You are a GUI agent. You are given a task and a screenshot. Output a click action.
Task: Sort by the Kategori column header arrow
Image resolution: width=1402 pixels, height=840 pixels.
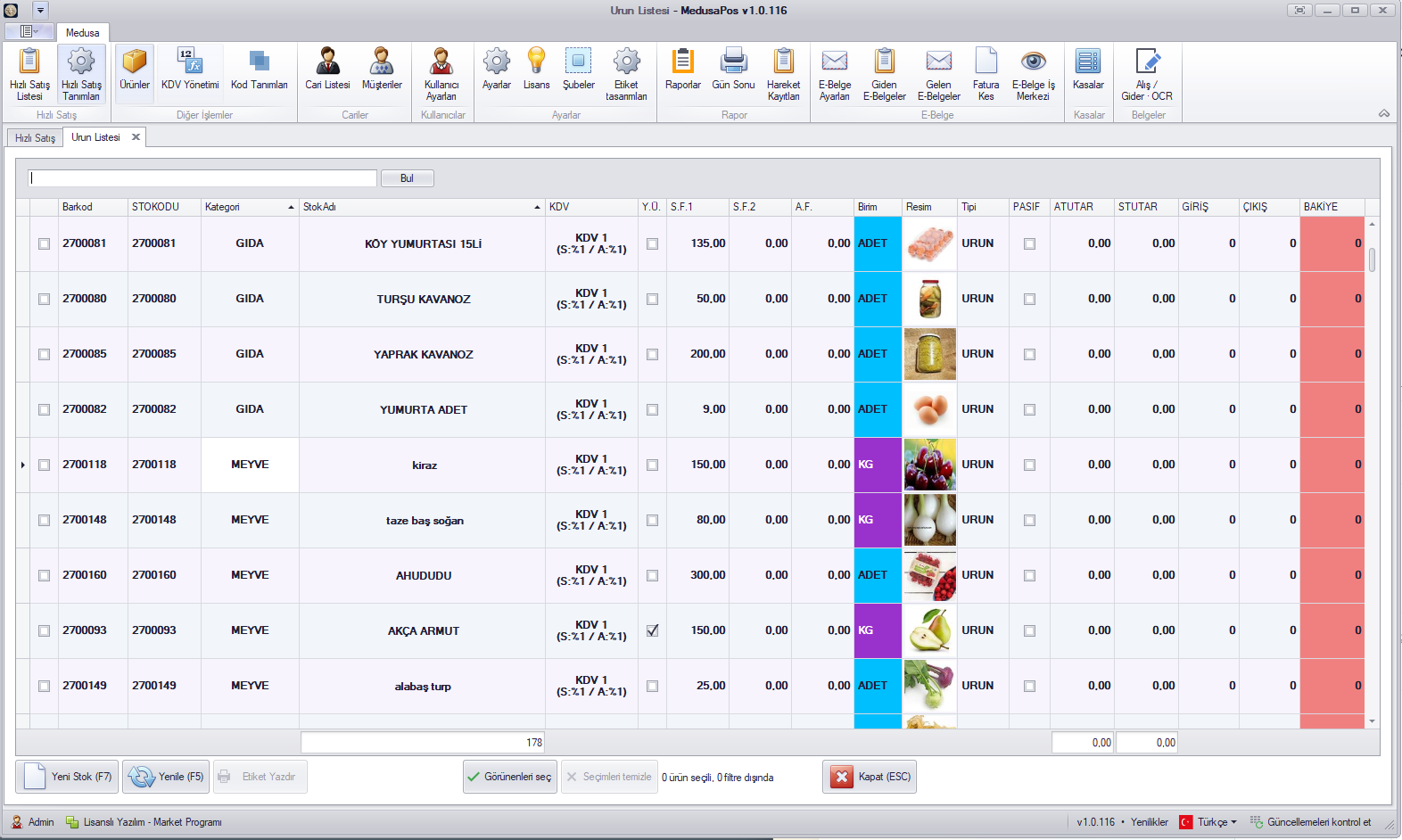[291, 207]
